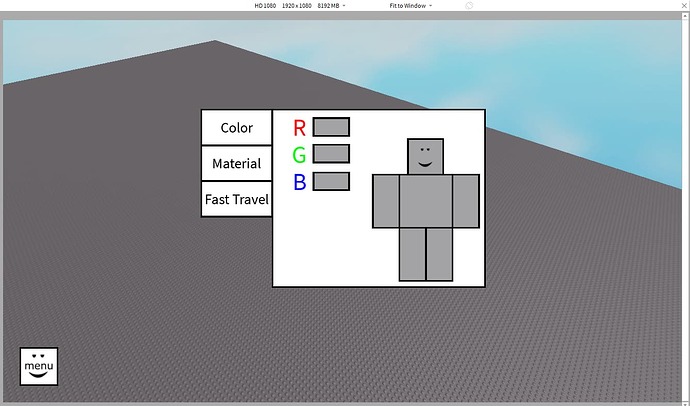The width and height of the screenshot is (690, 406).
Task: Open the Fast Travel tab
Action: click(237, 199)
